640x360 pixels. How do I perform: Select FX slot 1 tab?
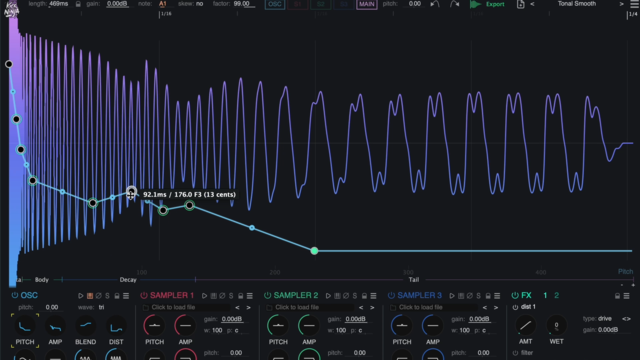pos(545,295)
